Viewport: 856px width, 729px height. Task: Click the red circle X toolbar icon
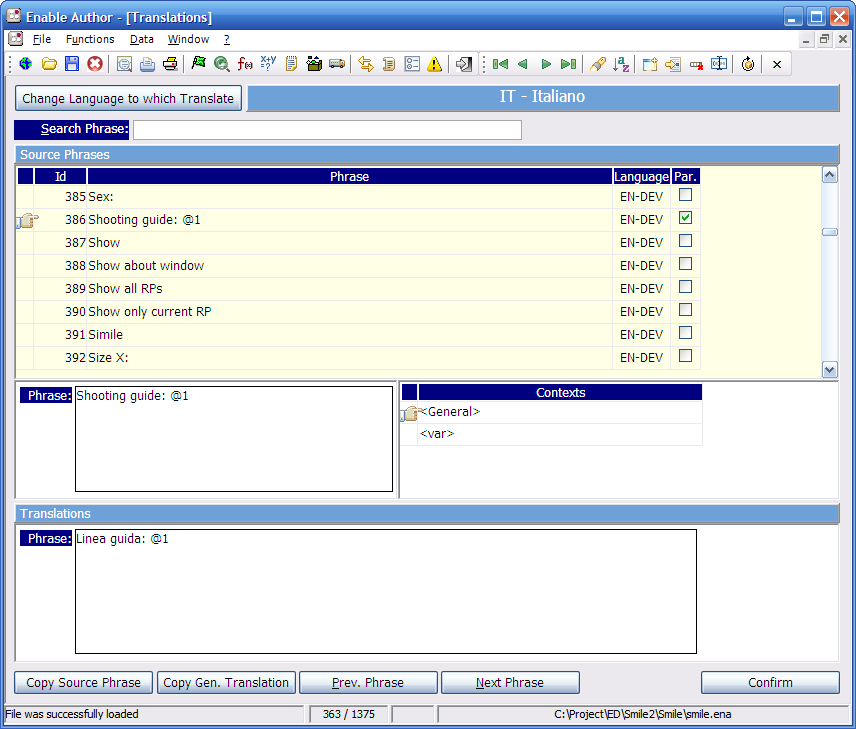(x=95, y=64)
